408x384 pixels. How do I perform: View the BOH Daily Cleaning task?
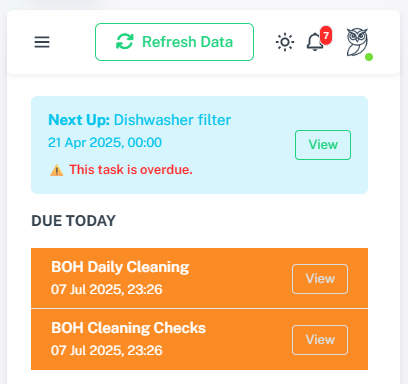click(320, 279)
